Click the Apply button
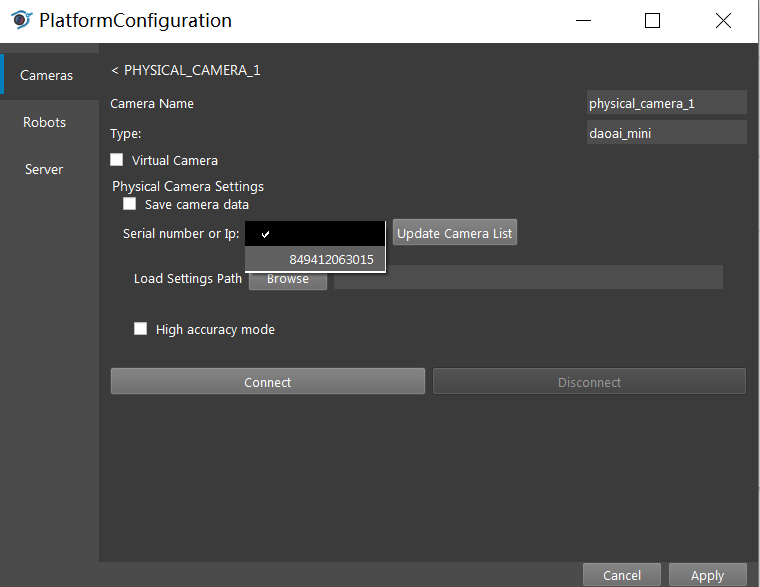This screenshot has width=760, height=587. [x=707, y=575]
